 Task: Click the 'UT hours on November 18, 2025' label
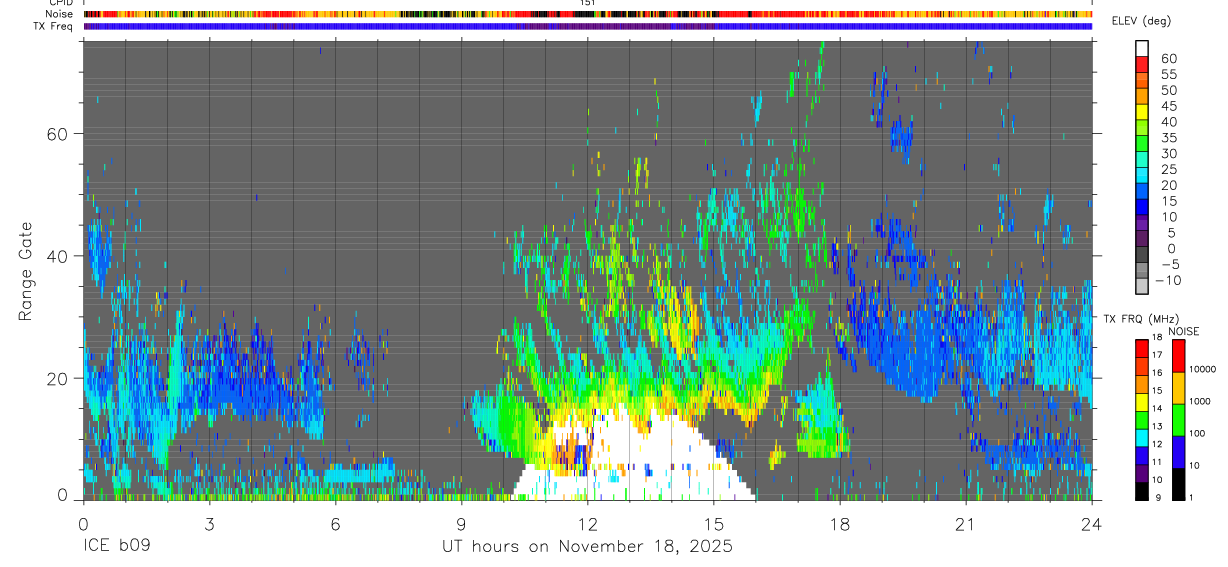pos(588,547)
